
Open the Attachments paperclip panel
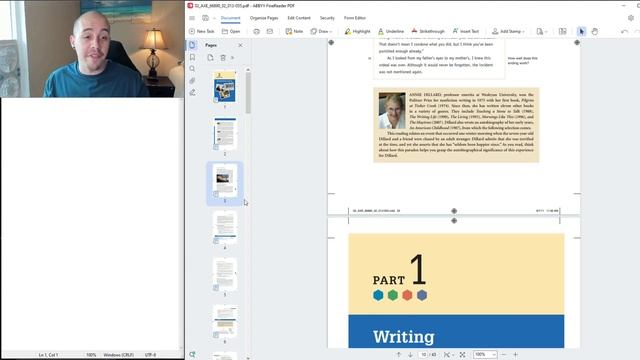[192, 81]
